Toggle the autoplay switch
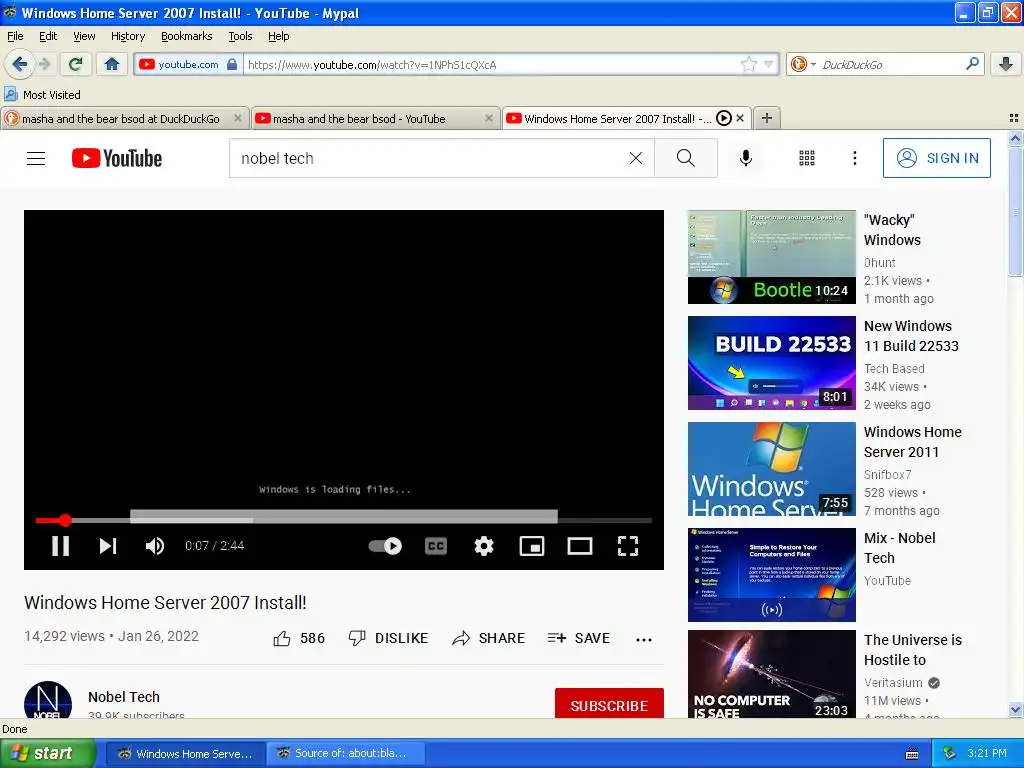The image size is (1024, 768). (x=385, y=546)
